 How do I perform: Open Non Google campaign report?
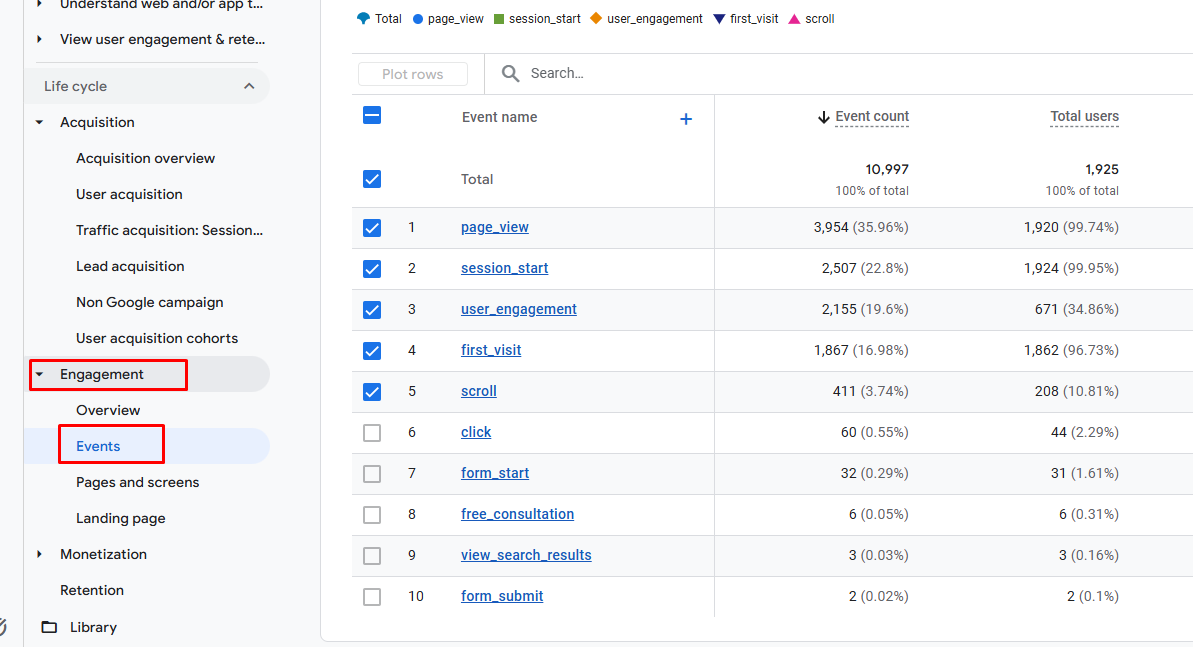150,302
